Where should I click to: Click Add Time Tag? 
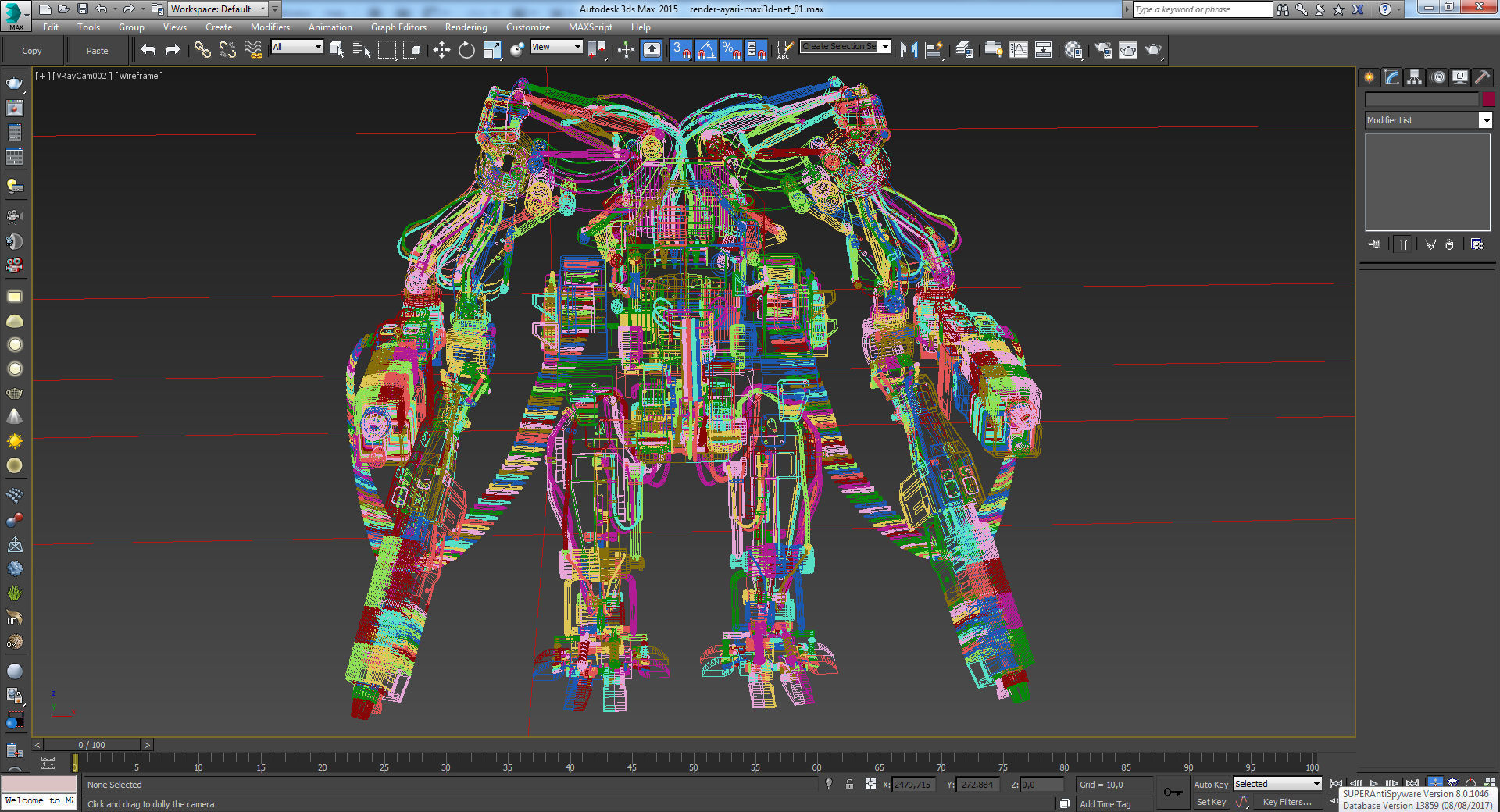click(x=1105, y=804)
